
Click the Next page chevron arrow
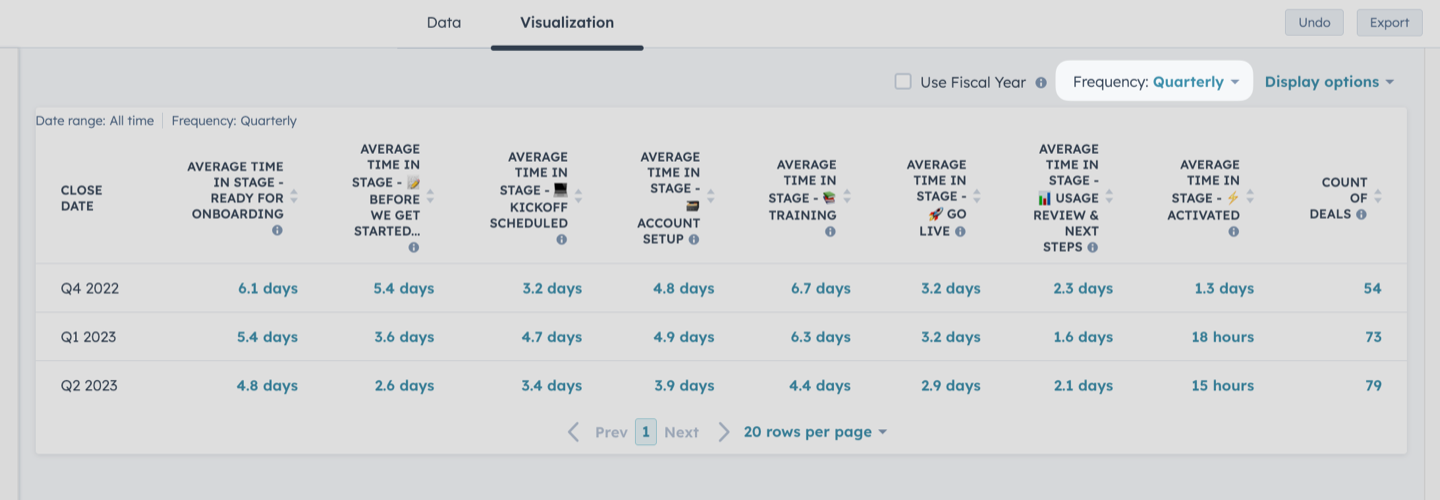click(724, 432)
